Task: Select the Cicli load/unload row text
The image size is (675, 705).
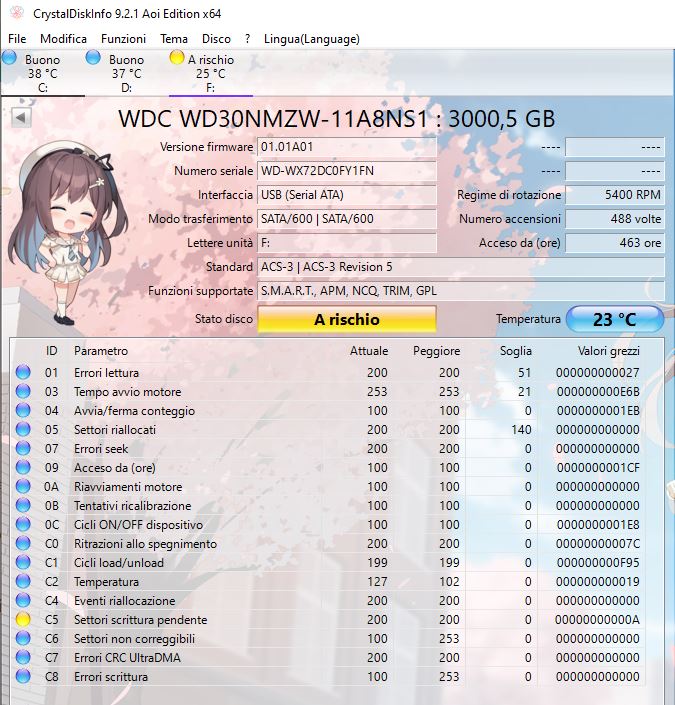Action: (x=119, y=563)
